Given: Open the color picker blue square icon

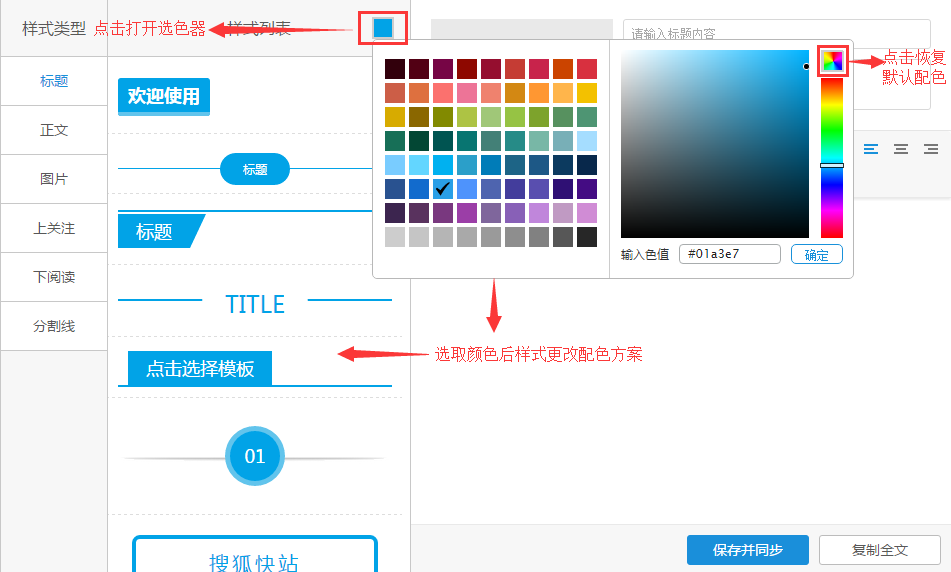Looking at the screenshot, I should click(383, 28).
